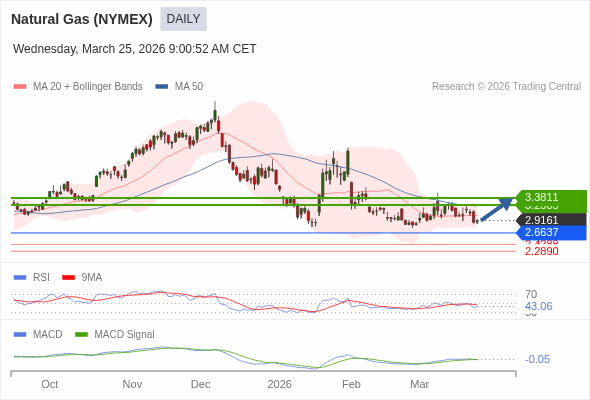Click the RSI 70 level label
The image size is (590, 400).
pyautogui.click(x=531, y=294)
